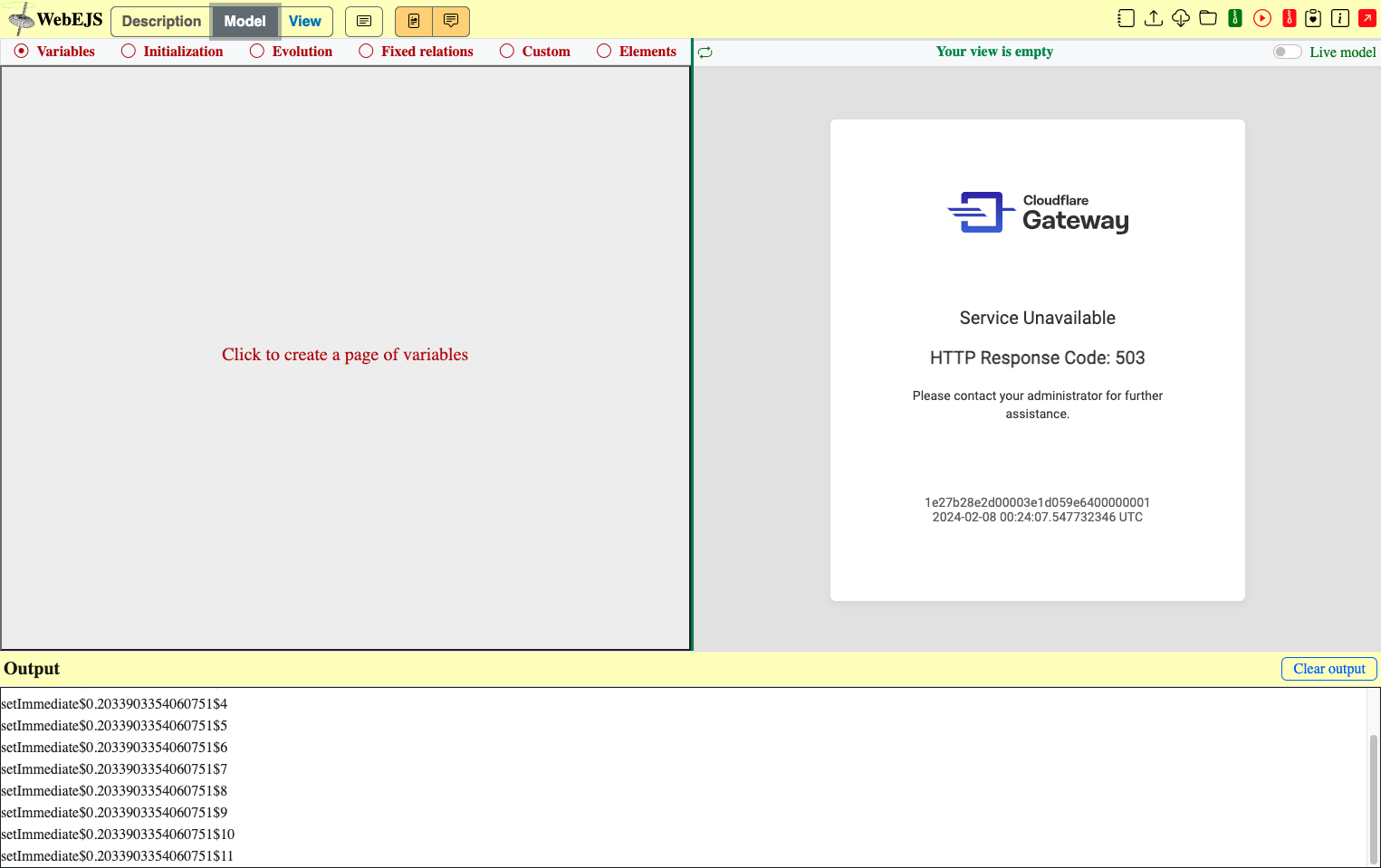This screenshot has height=868, width=1381.
Task: Click the cloud download icon
Action: [x=1181, y=18]
